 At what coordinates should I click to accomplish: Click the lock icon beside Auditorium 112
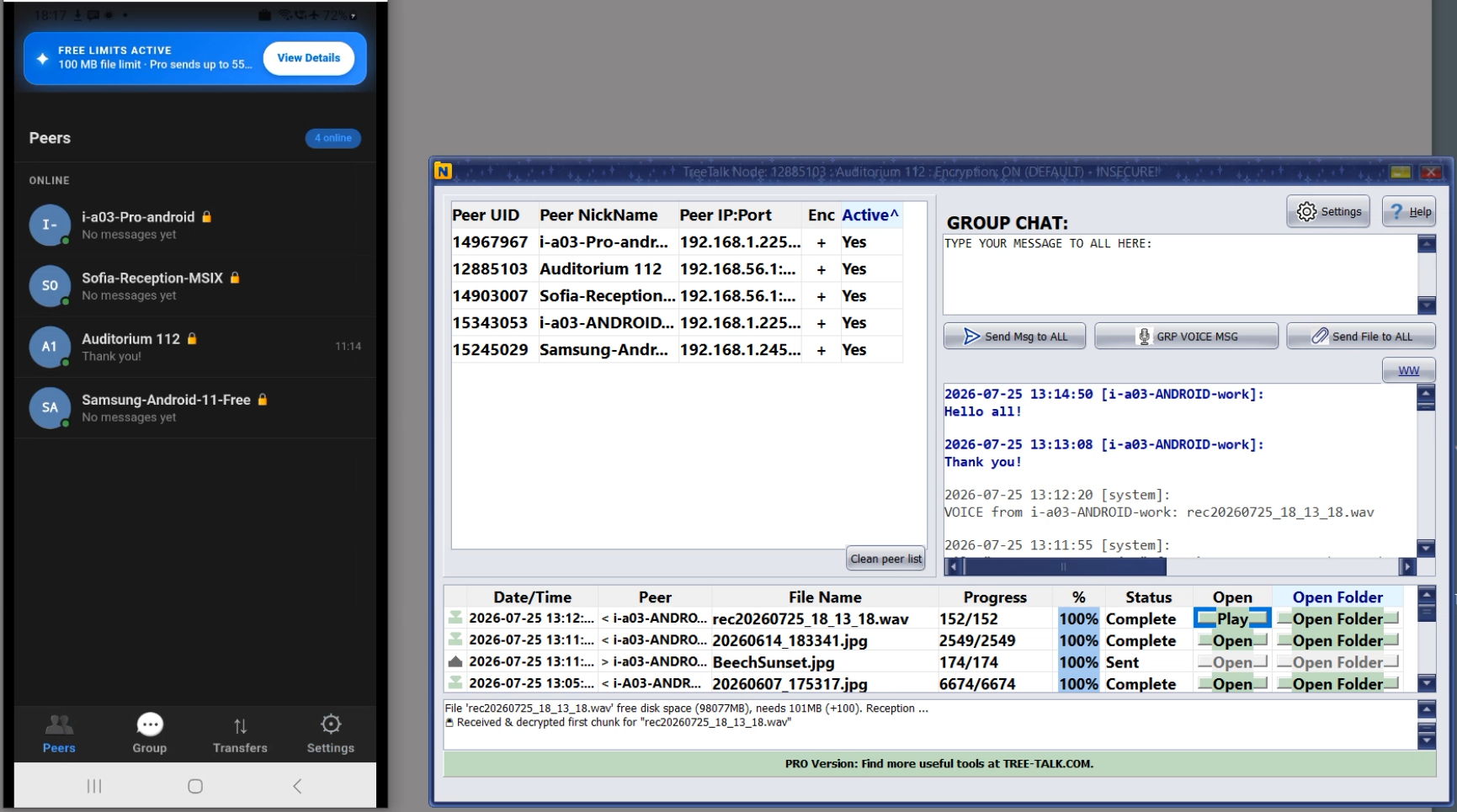(x=192, y=338)
